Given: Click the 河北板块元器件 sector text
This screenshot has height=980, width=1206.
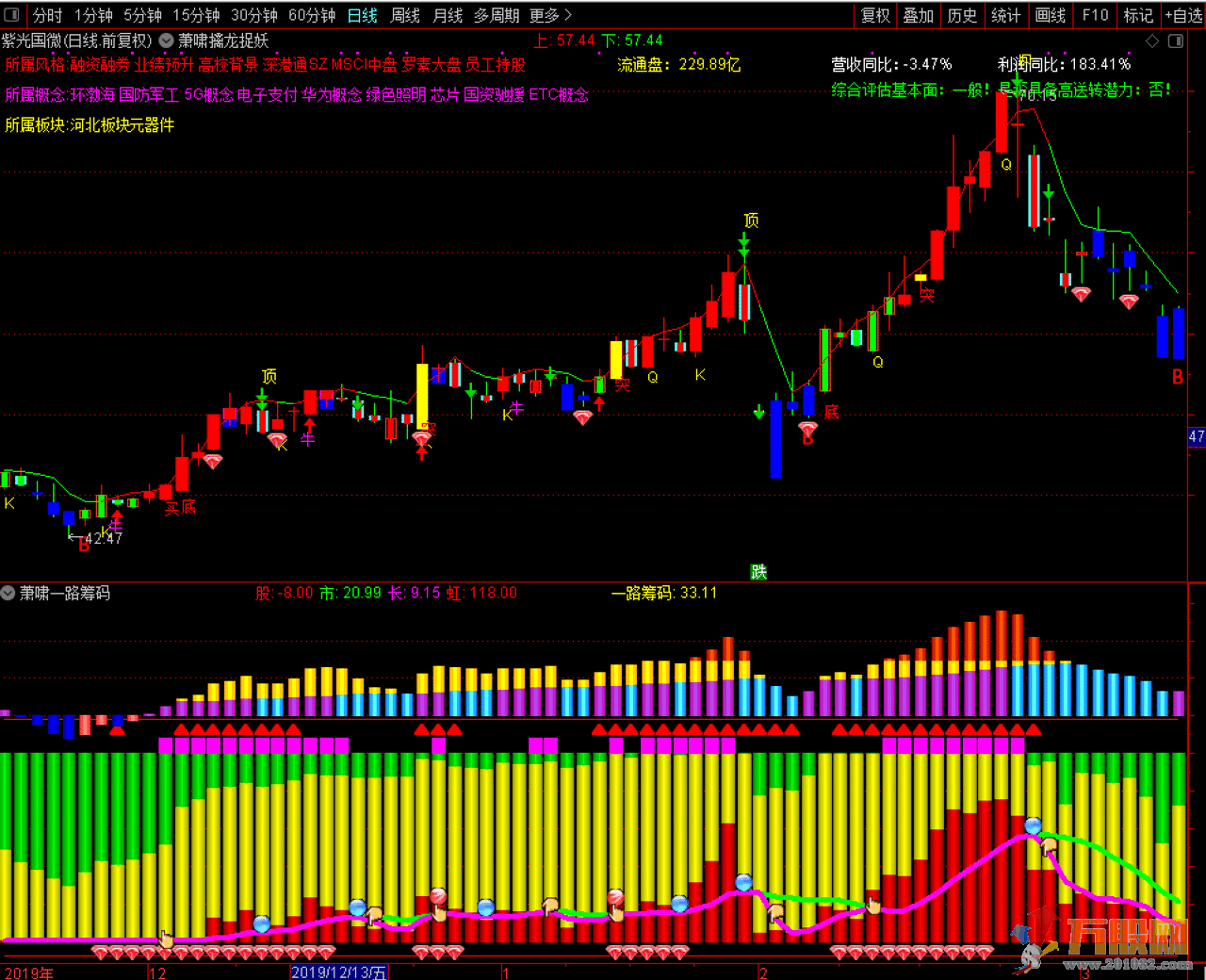Looking at the screenshot, I should pos(122,125).
